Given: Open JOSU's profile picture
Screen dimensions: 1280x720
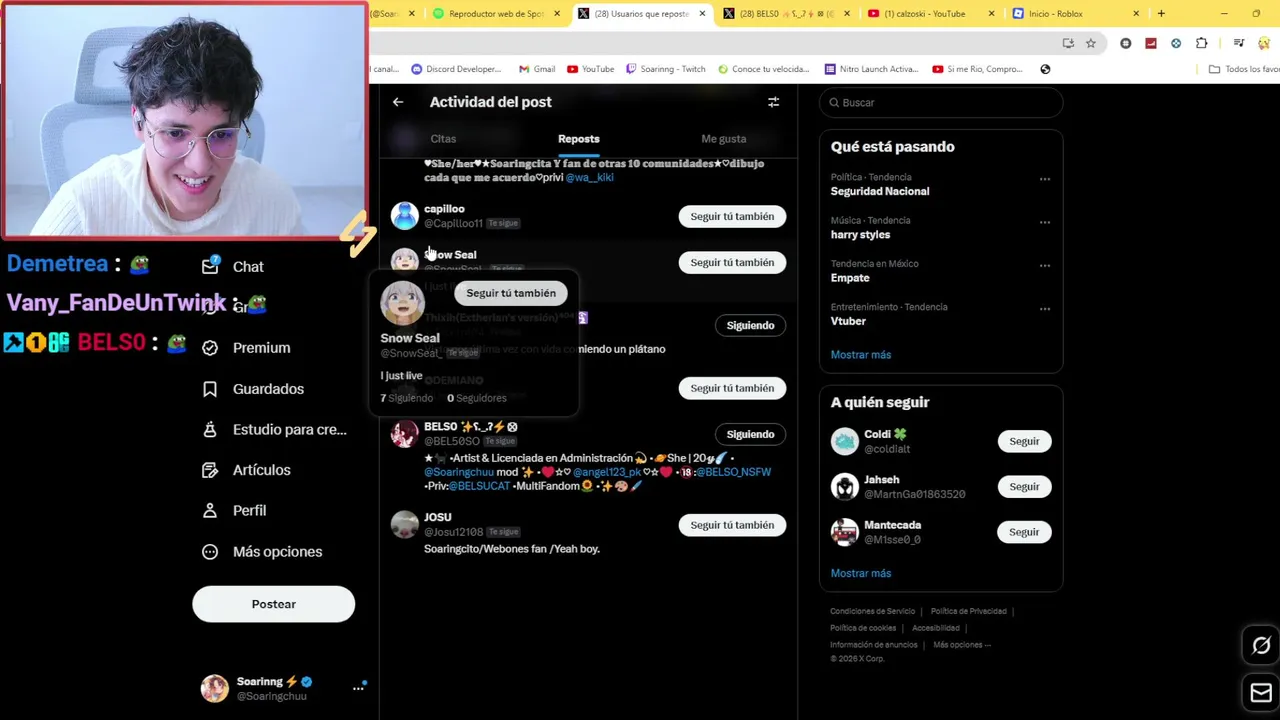Looking at the screenshot, I should click(x=405, y=525).
